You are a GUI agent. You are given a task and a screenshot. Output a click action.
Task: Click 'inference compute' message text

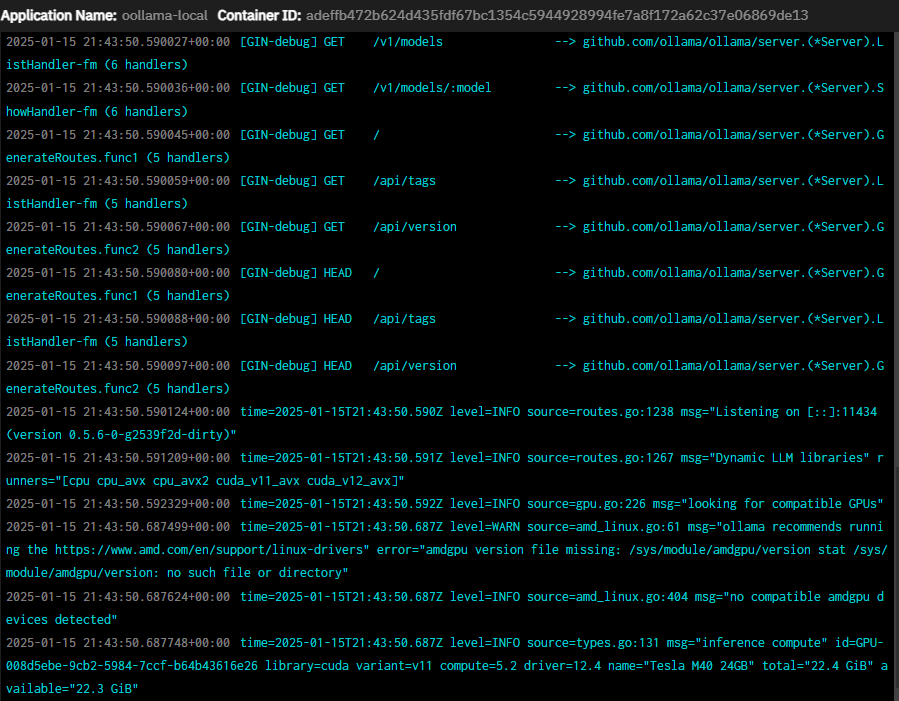[x=761, y=643]
